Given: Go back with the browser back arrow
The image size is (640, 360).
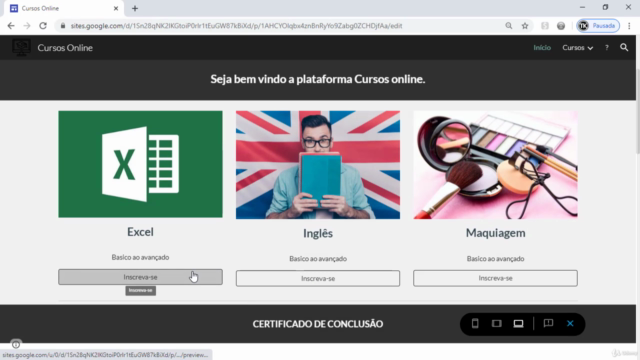Looking at the screenshot, I should coord(11,26).
